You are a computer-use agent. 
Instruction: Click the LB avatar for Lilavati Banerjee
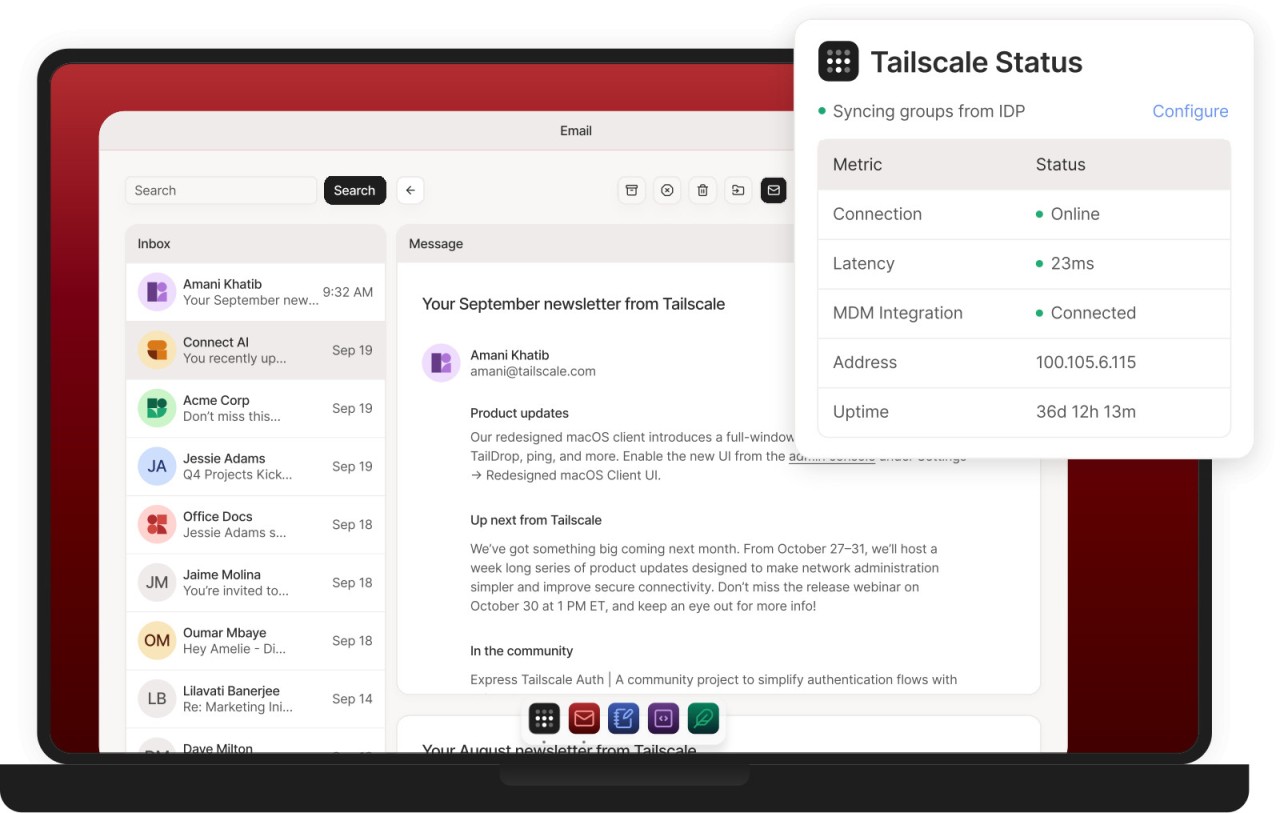coord(157,698)
